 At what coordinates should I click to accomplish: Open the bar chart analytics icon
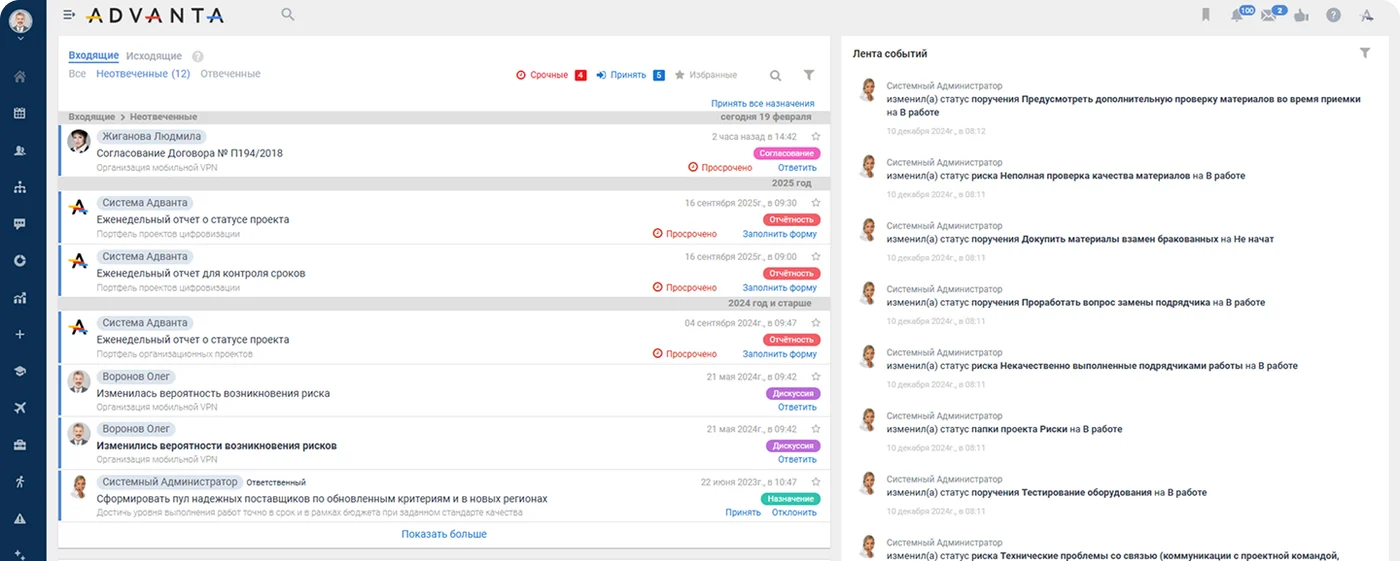click(x=19, y=297)
